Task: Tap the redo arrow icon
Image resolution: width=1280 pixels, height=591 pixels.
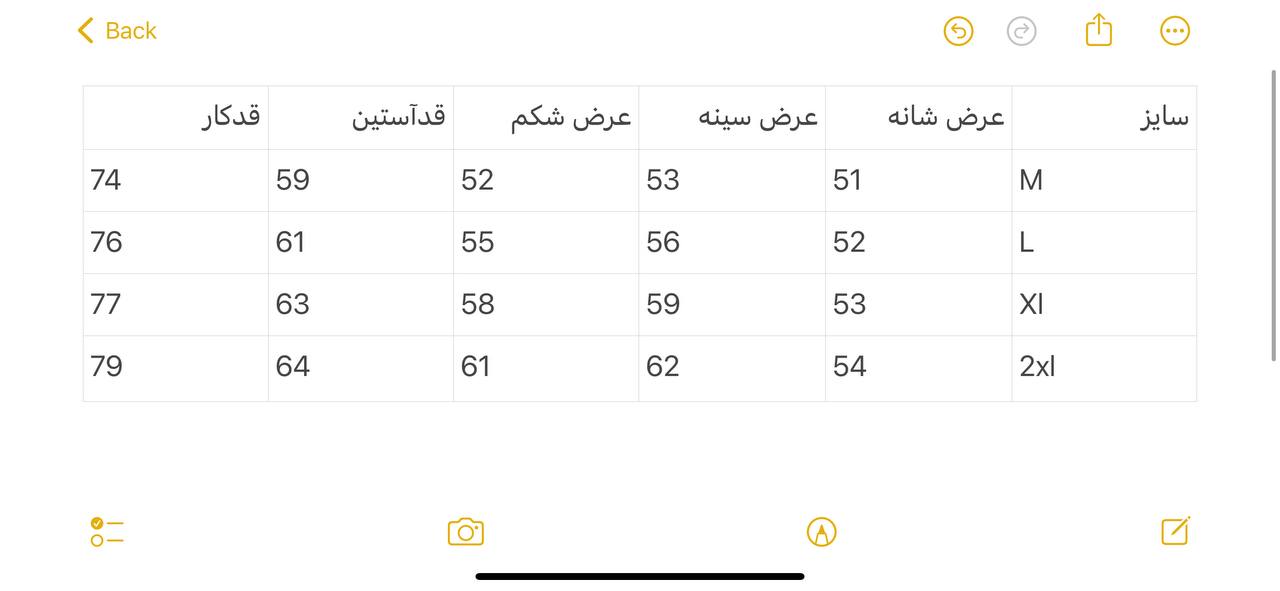Action: coord(1021,31)
